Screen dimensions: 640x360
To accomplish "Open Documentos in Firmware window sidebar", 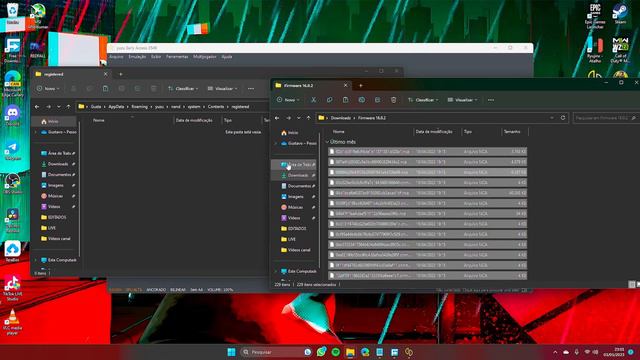I will 298,186.
